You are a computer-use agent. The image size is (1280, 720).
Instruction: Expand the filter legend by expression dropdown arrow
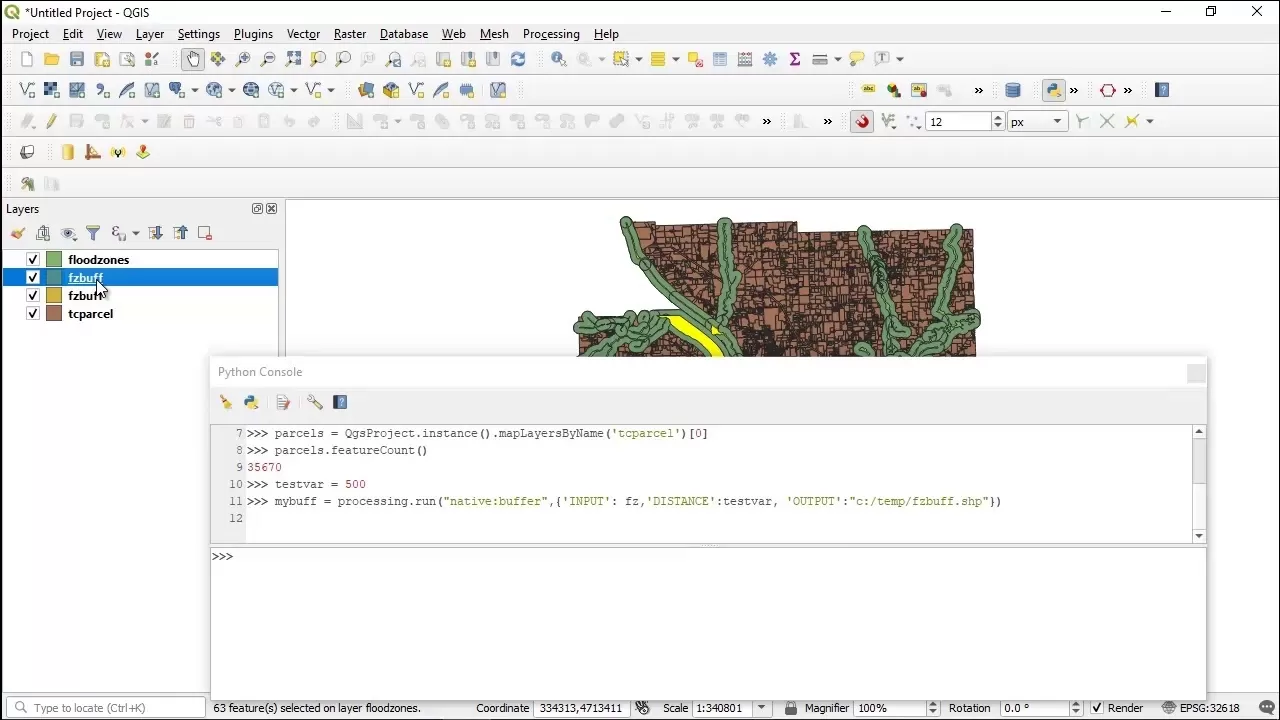[135, 233]
